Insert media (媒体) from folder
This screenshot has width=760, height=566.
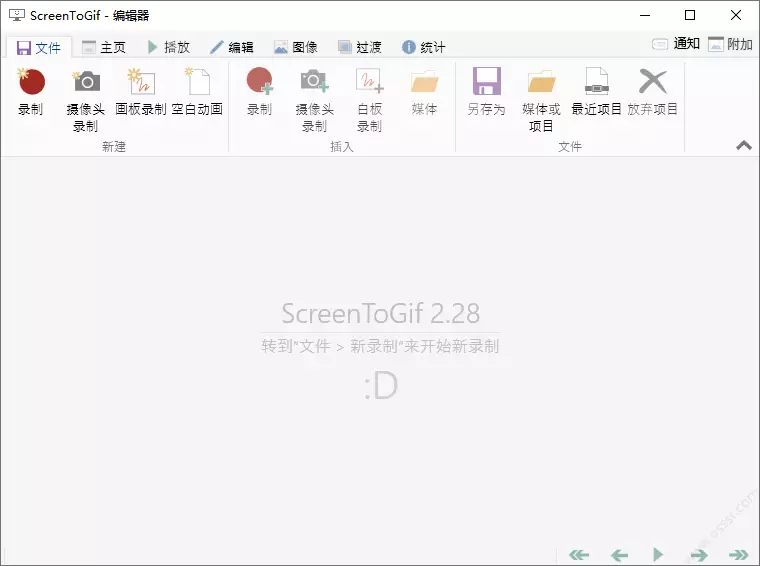[425, 92]
